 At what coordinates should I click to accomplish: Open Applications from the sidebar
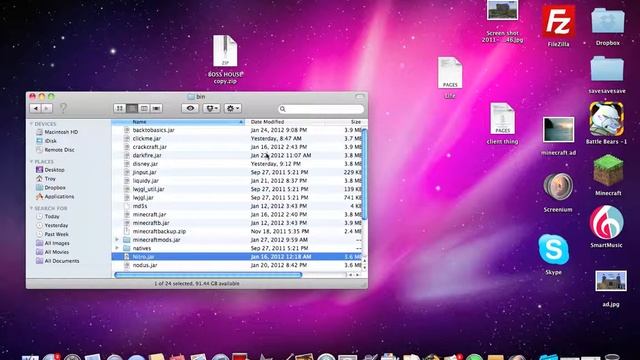click(x=55, y=197)
